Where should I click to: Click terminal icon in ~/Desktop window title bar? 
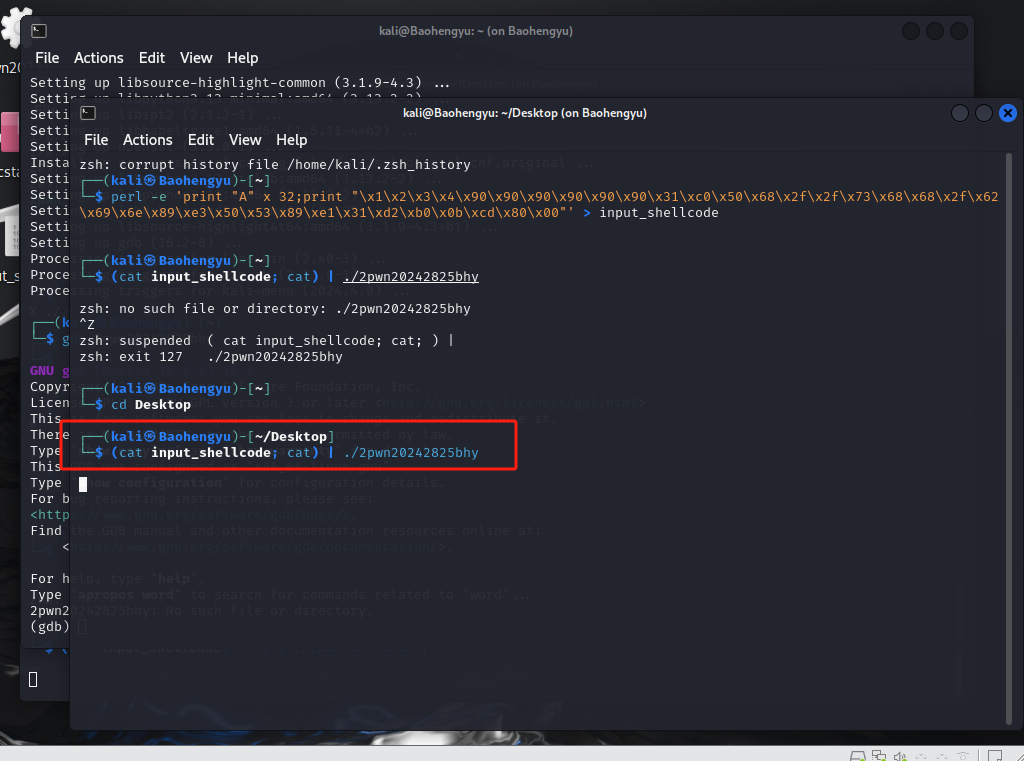[88, 113]
